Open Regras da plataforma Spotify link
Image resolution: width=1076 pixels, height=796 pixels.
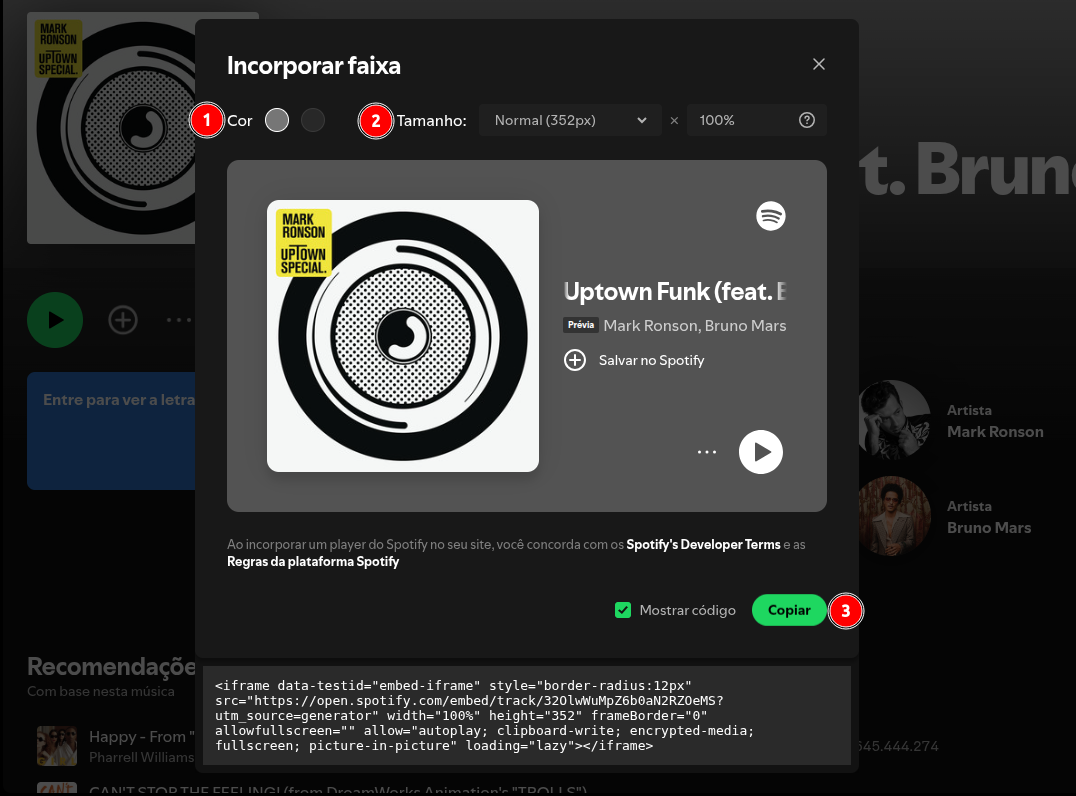pyautogui.click(x=313, y=561)
